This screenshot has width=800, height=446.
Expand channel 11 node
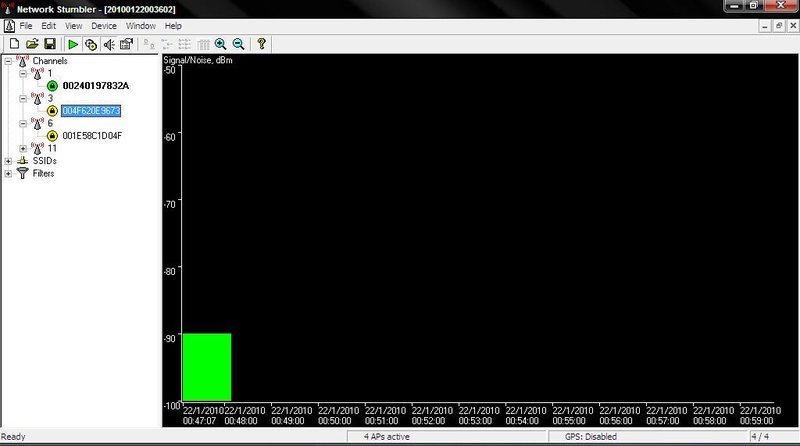(23, 148)
